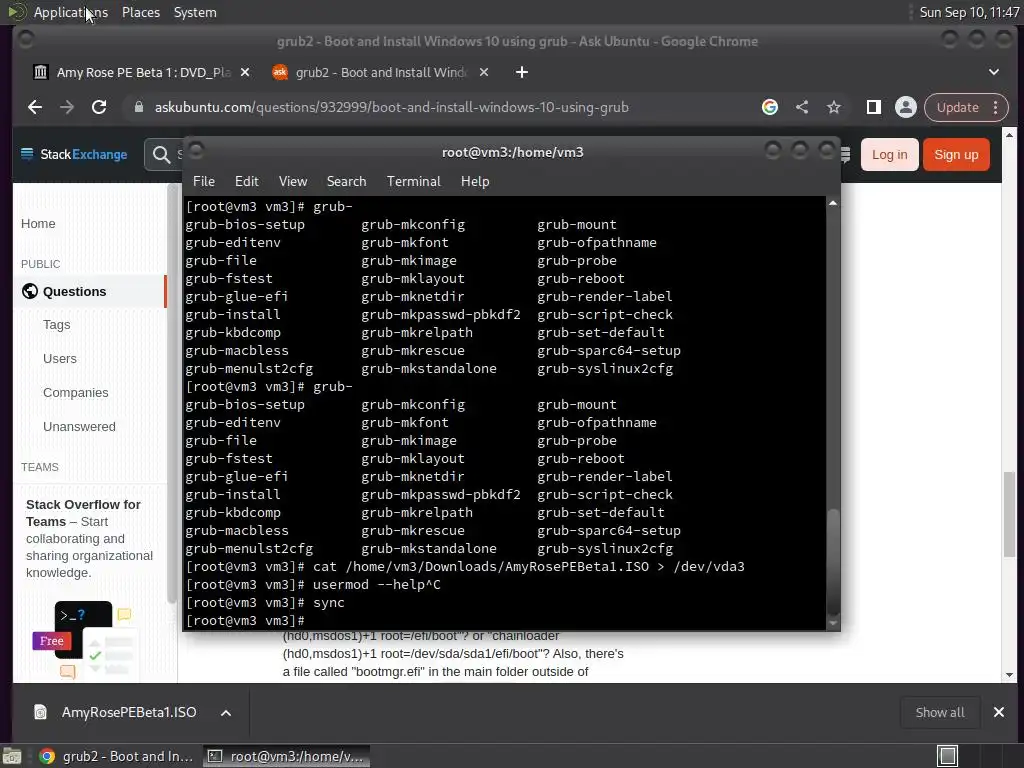The height and width of the screenshot is (768, 1024).
Task: Close the downloads bar
Action: tap(999, 712)
